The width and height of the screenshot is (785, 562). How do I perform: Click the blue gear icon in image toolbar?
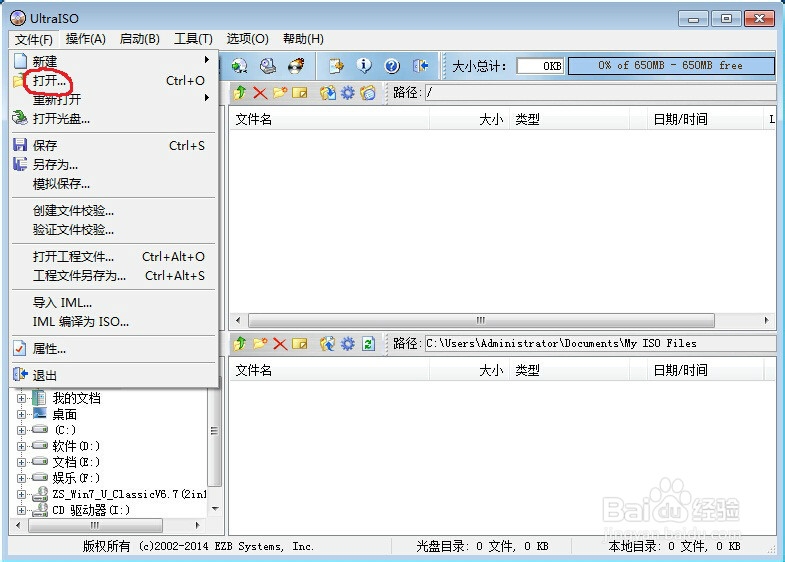click(347, 93)
